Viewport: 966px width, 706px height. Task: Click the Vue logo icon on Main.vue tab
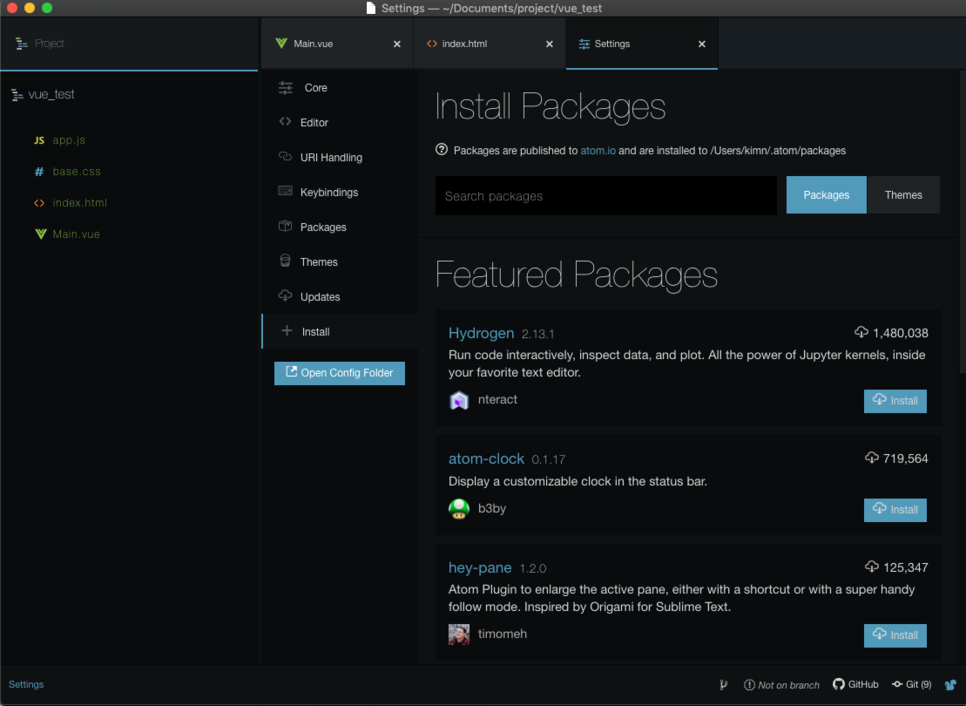(x=281, y=43)
